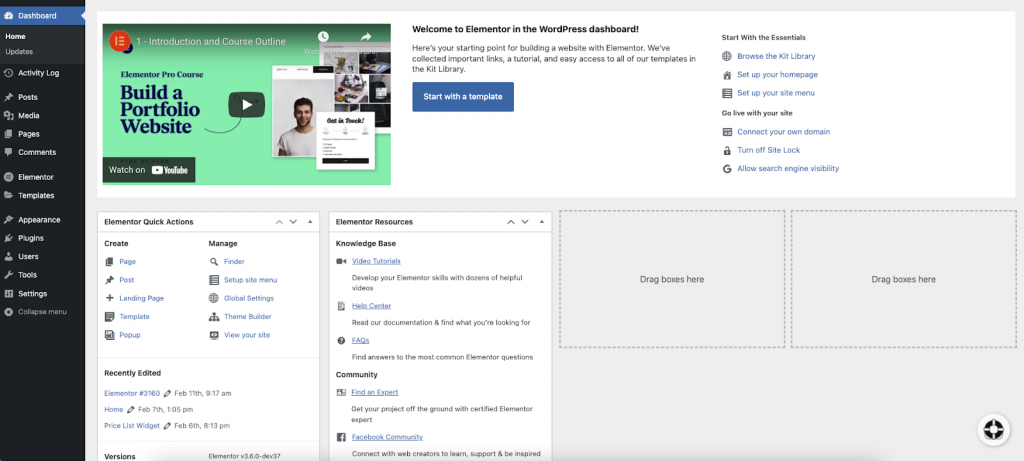Click the round accessibility icon at bottom right
Screen dimensions: 1024x461
coord(993,429)
